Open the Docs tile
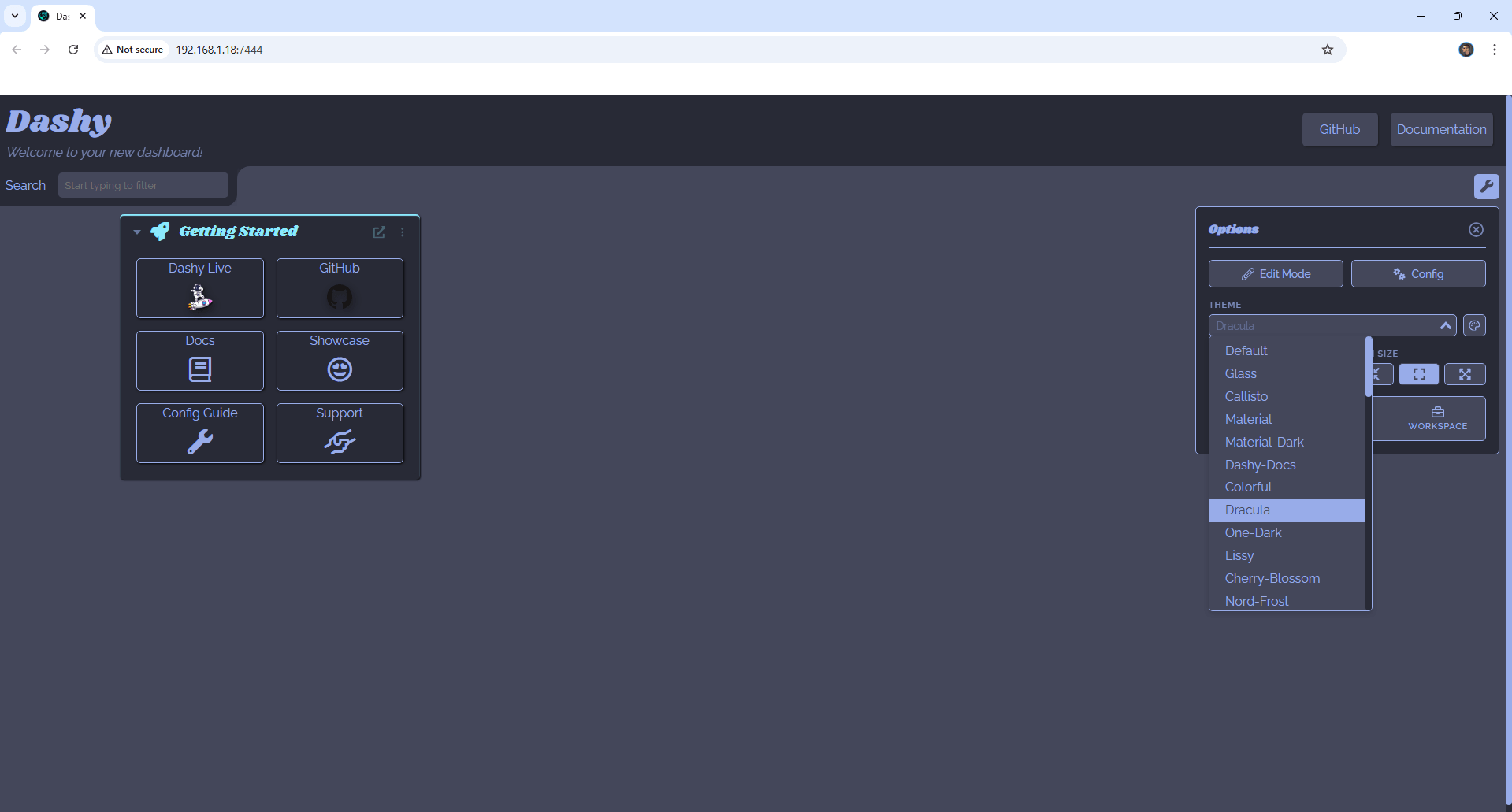 coord(200,361)
